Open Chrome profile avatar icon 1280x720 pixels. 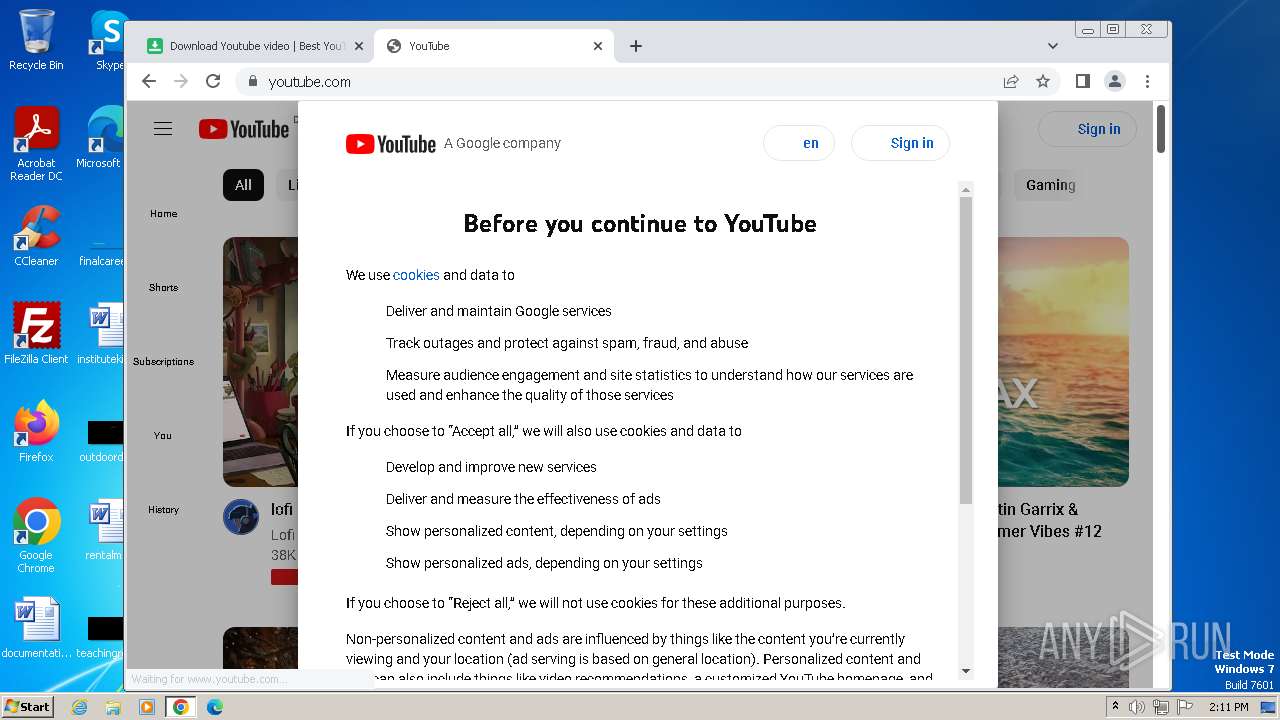pyautogui.click(x=1115, y=81)
